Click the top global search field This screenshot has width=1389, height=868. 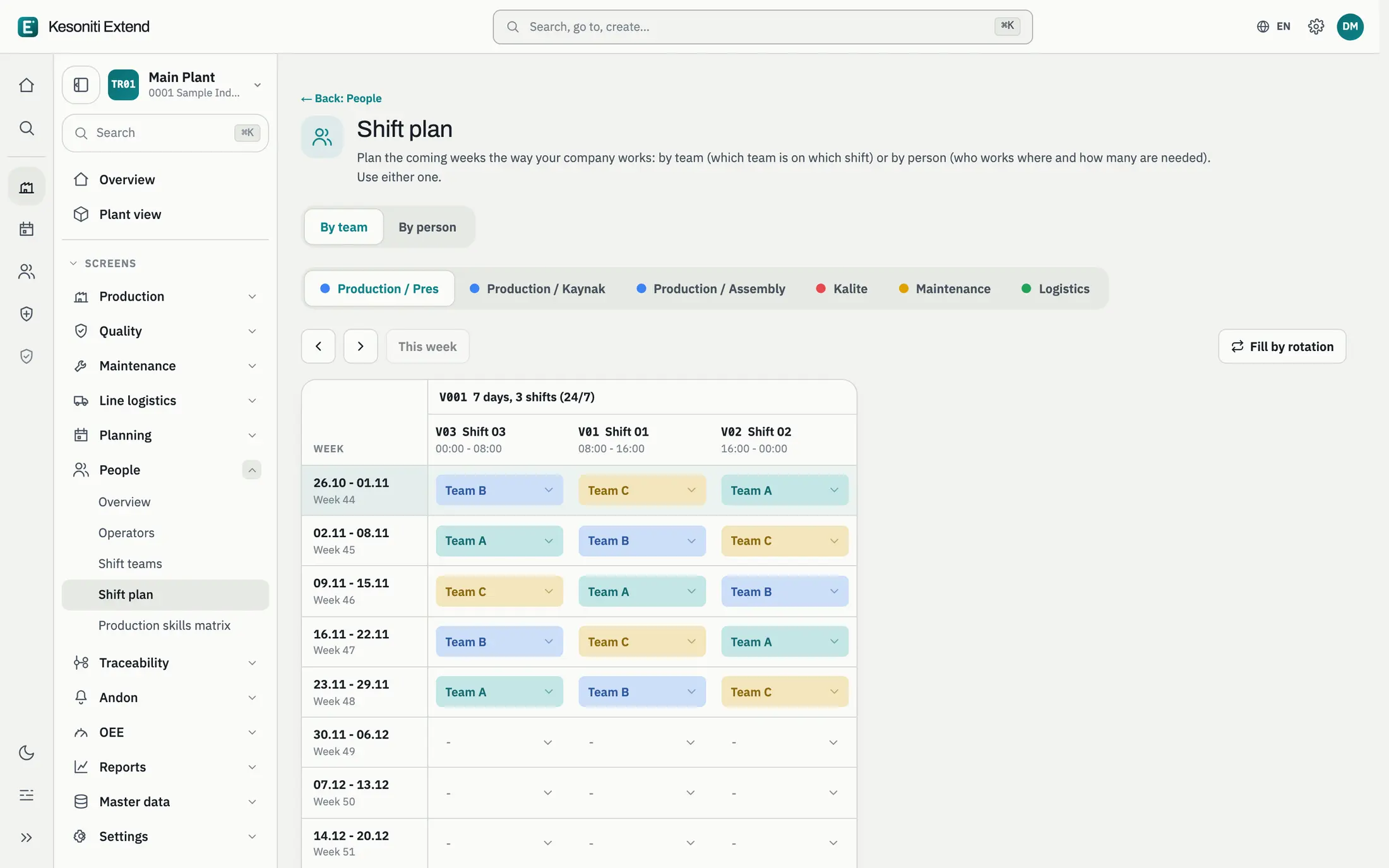[x=763, y=27]
